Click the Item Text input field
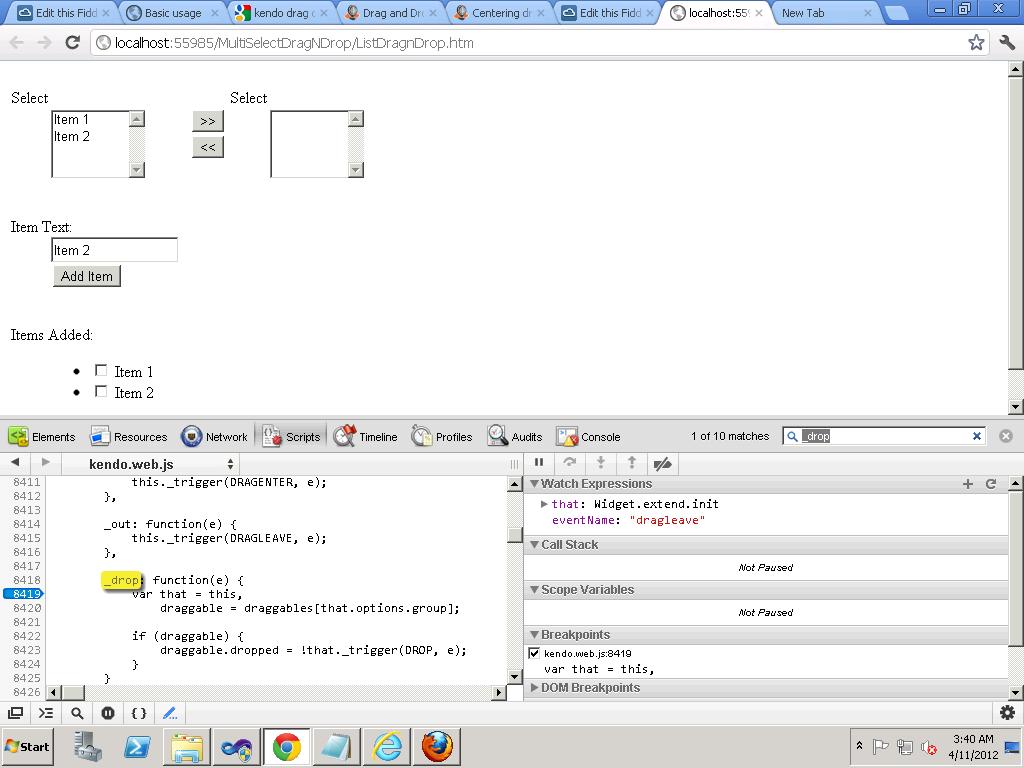The height and width of the screenshot is (768, 1024). tap(114, 250)
